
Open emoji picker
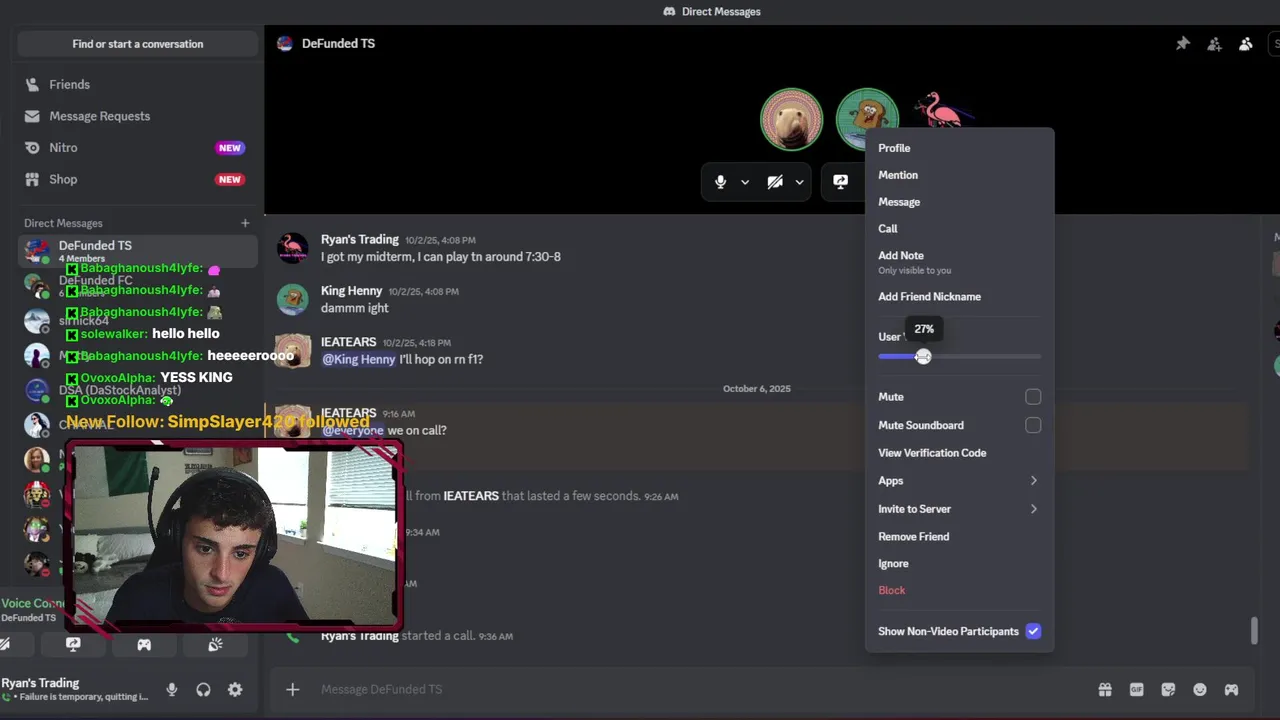pyautogui.click(x=1200, y=689)
